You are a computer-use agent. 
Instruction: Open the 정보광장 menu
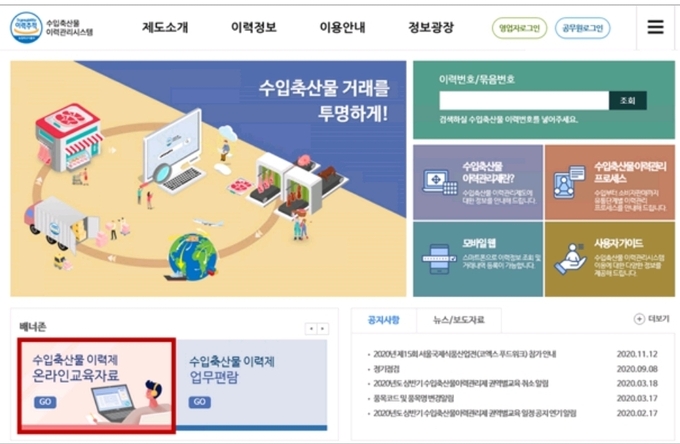click(431, 28)
